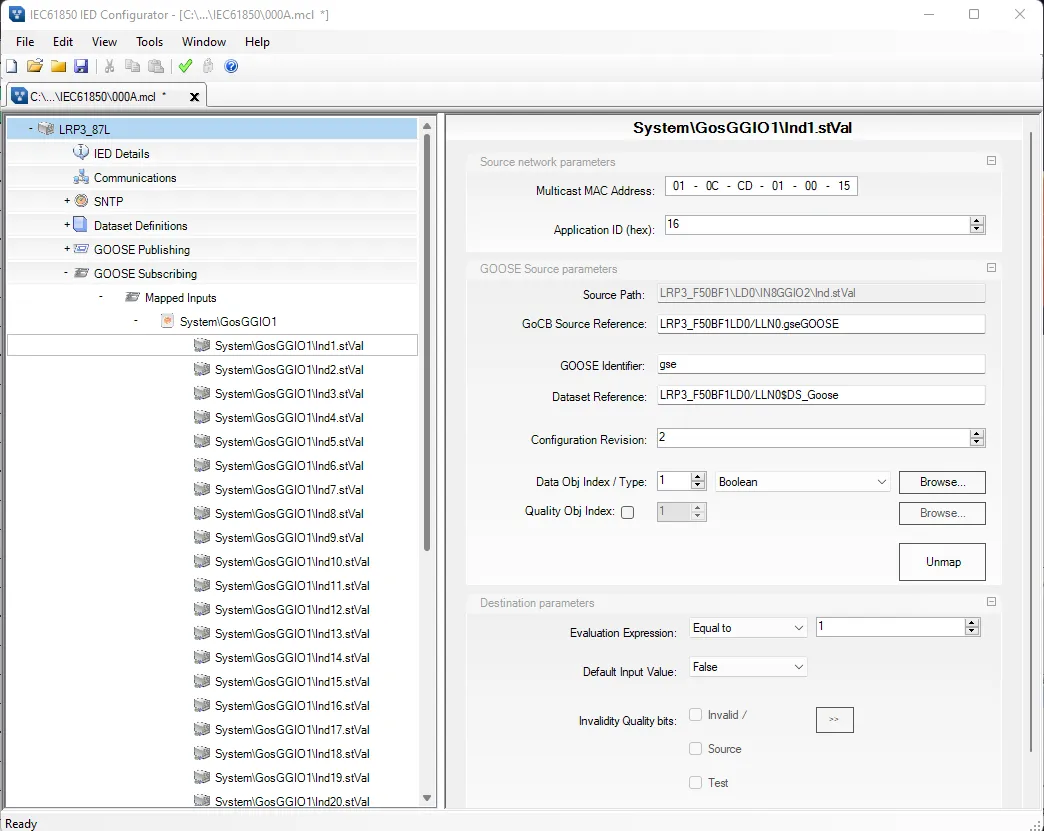Click the tree panel vertical scrollbar

pyautogui.click(x=427, y=343)
